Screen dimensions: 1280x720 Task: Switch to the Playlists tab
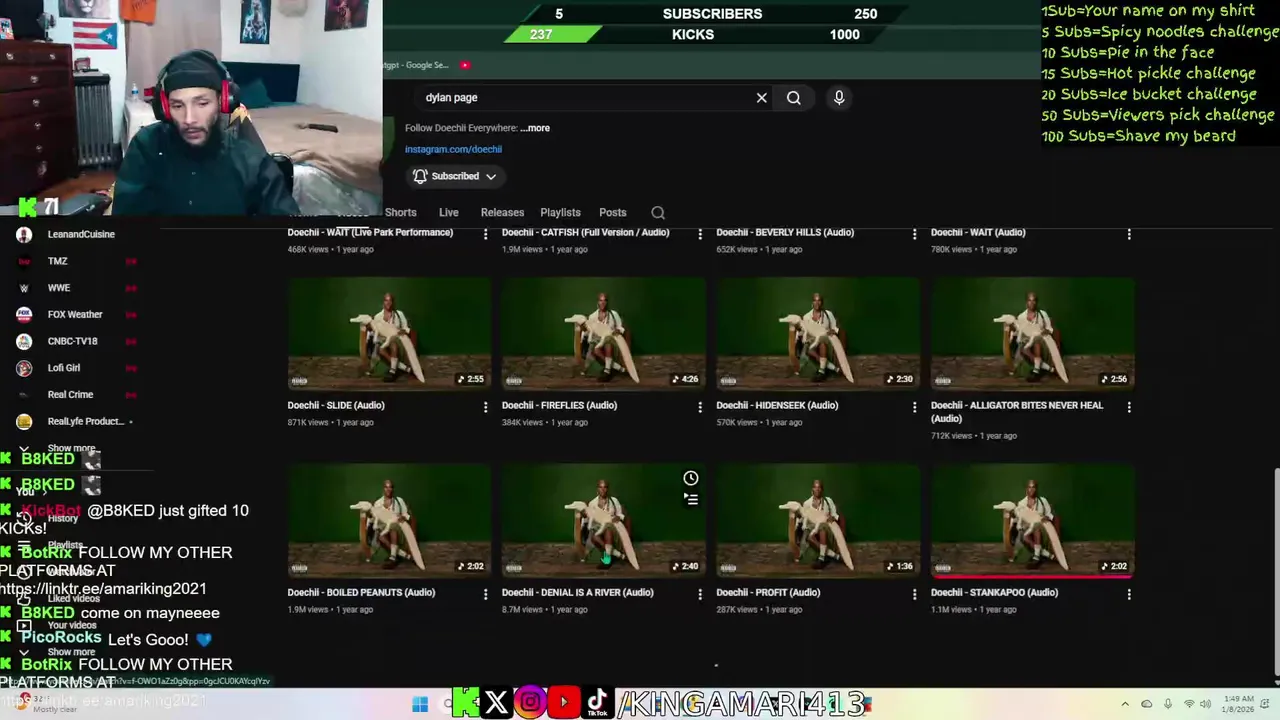560,212
